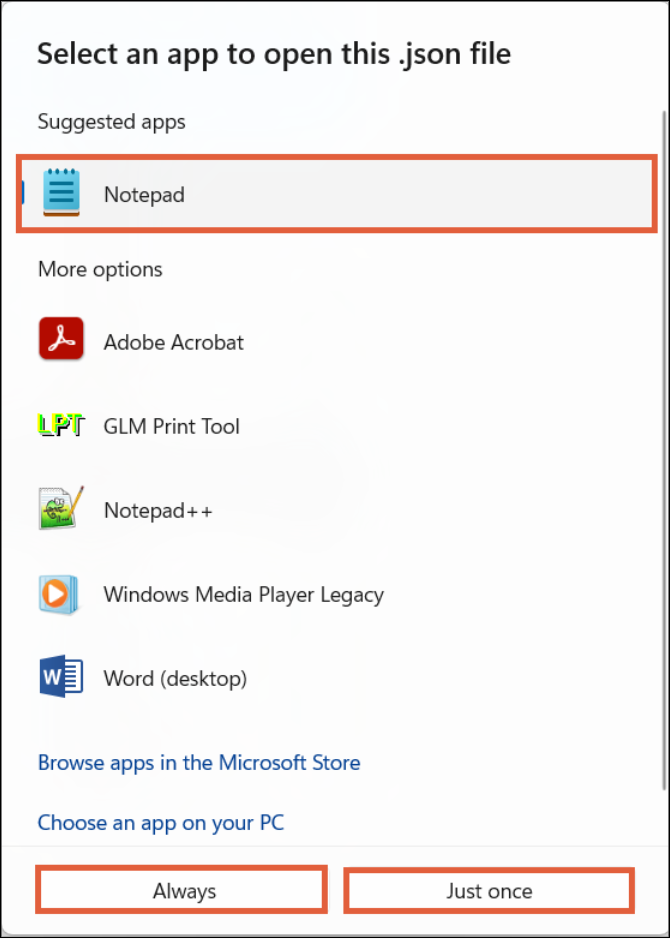This screenshot has width=670, height=939.
Task: Click the GLM Print Tool LPT icon
Action: (x=60, y=425)
